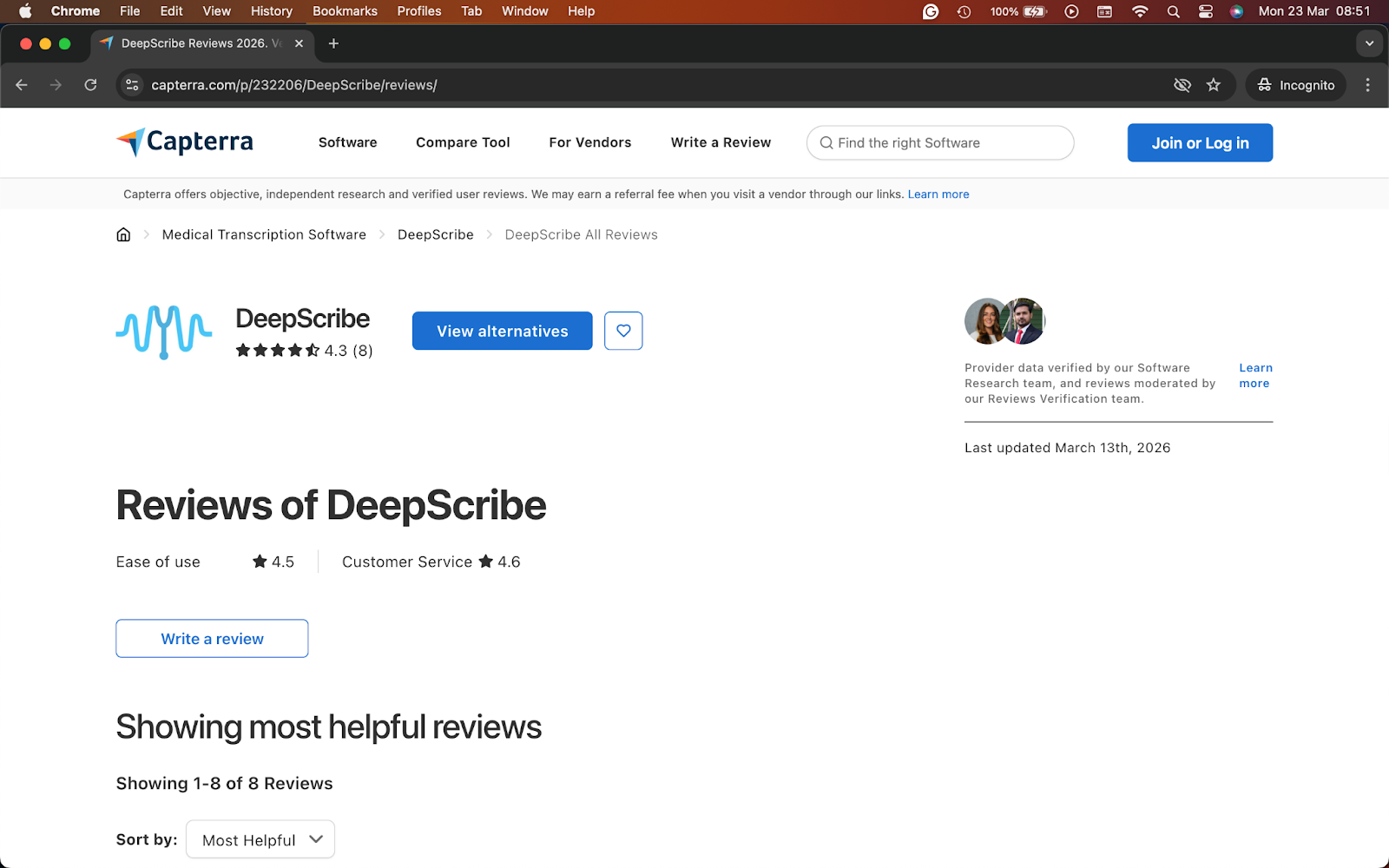The height and width of the screenshot is (868, 1389).
Task: Open Control Center icon
Action: [x=1206, y=11]
